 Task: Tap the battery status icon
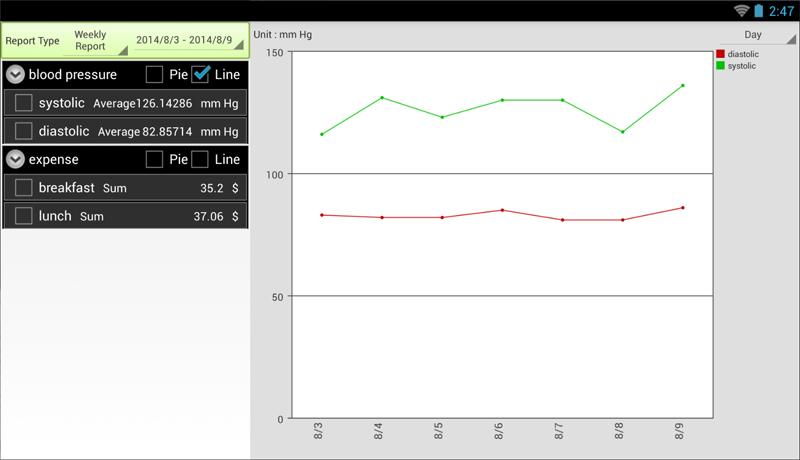click(759, 10)
